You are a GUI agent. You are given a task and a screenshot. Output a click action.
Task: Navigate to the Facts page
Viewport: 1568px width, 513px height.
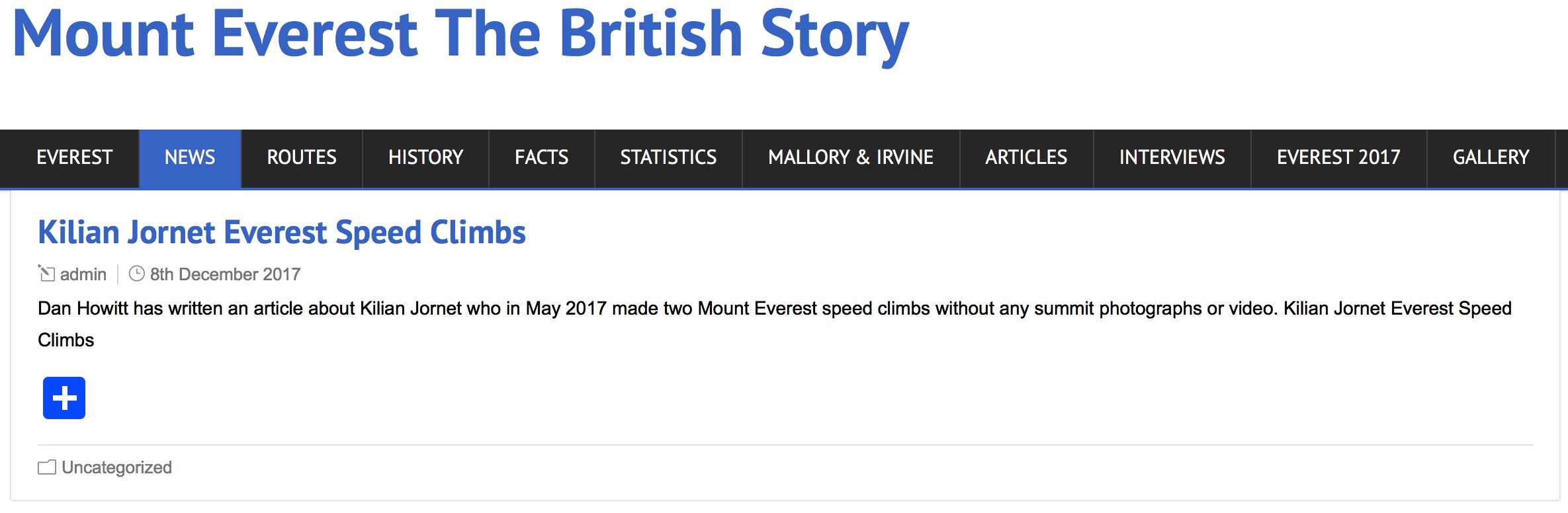pyautogui.click(x=541, y=157)
